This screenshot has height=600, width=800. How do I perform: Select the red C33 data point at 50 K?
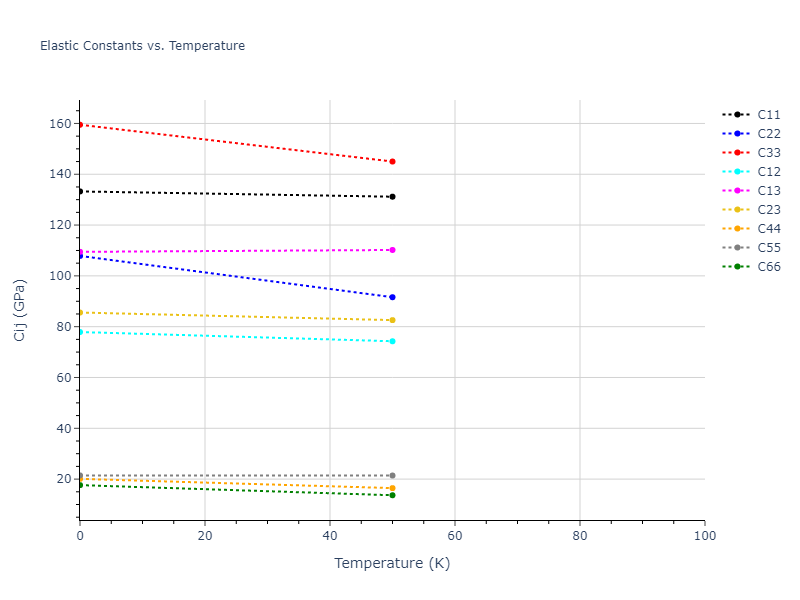(392, 161)
